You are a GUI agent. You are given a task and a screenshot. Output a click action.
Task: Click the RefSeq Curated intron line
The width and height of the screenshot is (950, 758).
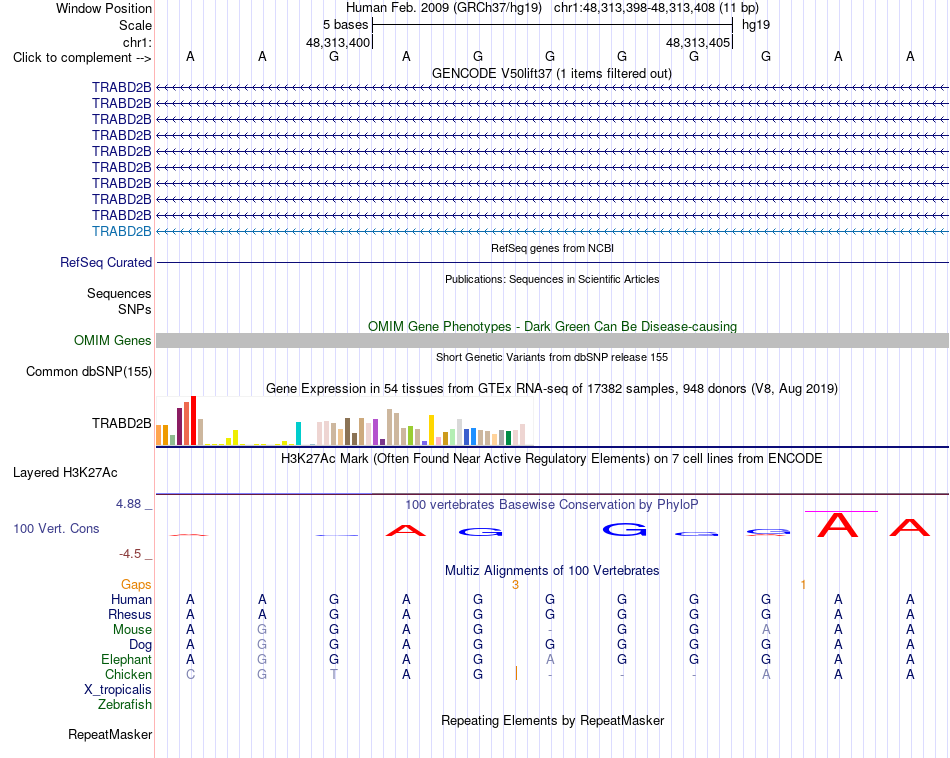(553, 262)
